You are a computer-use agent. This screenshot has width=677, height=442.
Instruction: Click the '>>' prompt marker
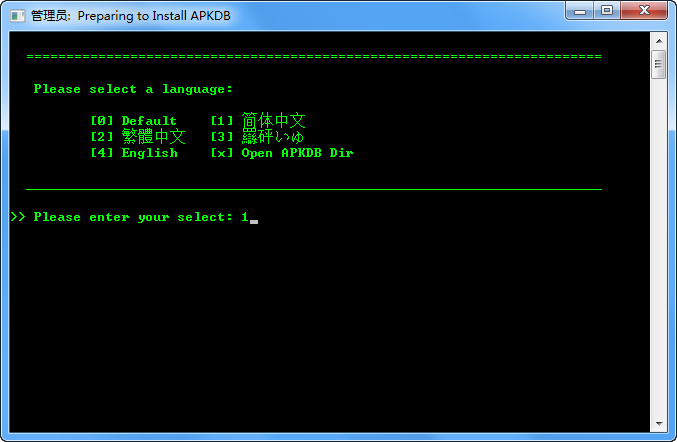coord(18,217)
